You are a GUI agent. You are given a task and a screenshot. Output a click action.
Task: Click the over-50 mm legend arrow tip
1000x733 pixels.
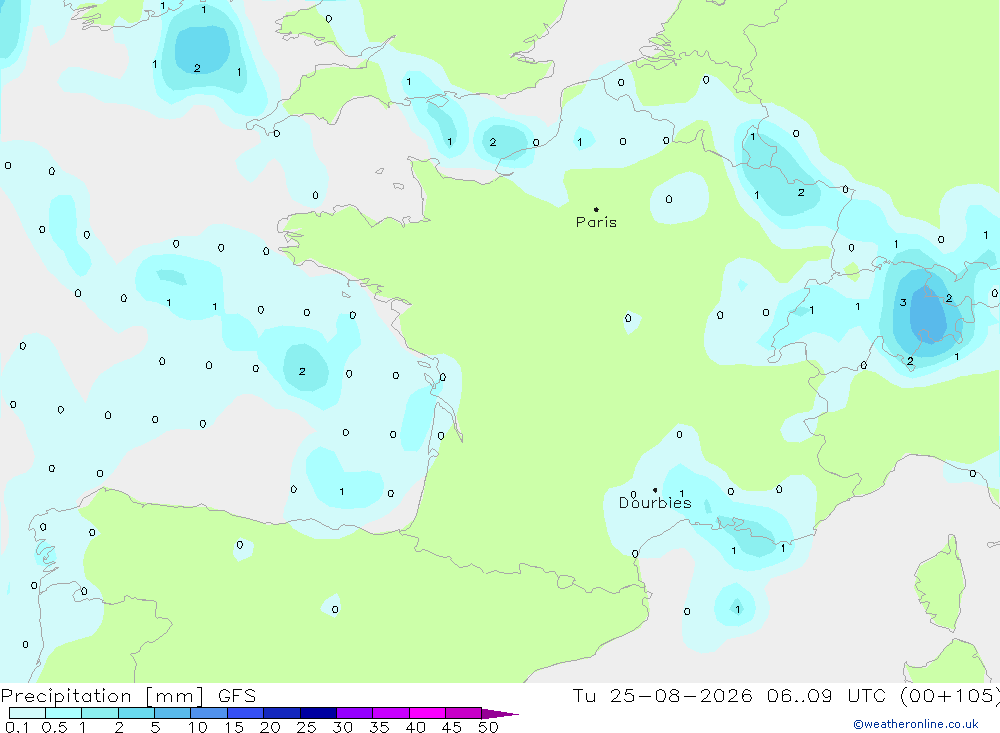tap(500, 714)
